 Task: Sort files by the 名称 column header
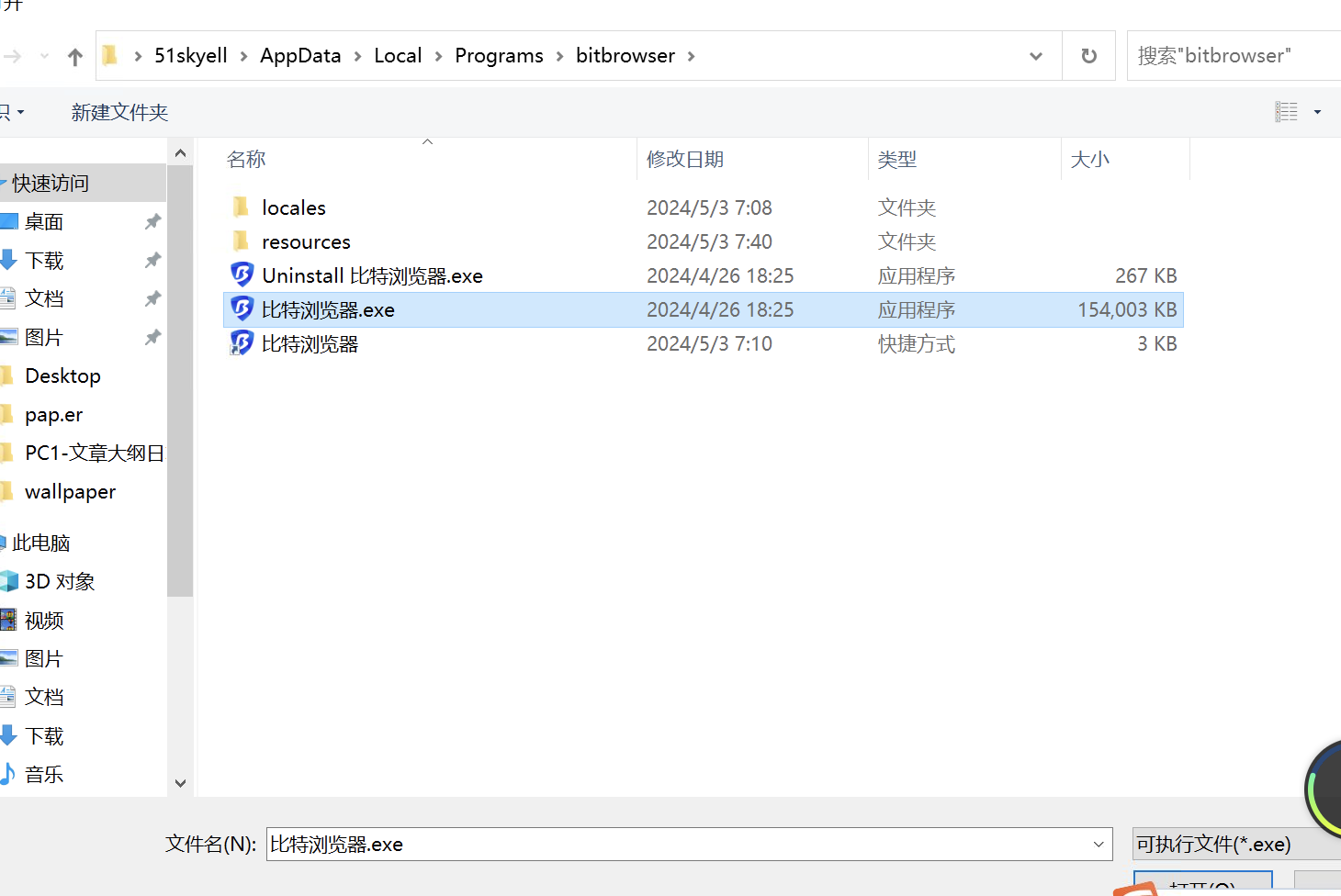pos(246,160)
